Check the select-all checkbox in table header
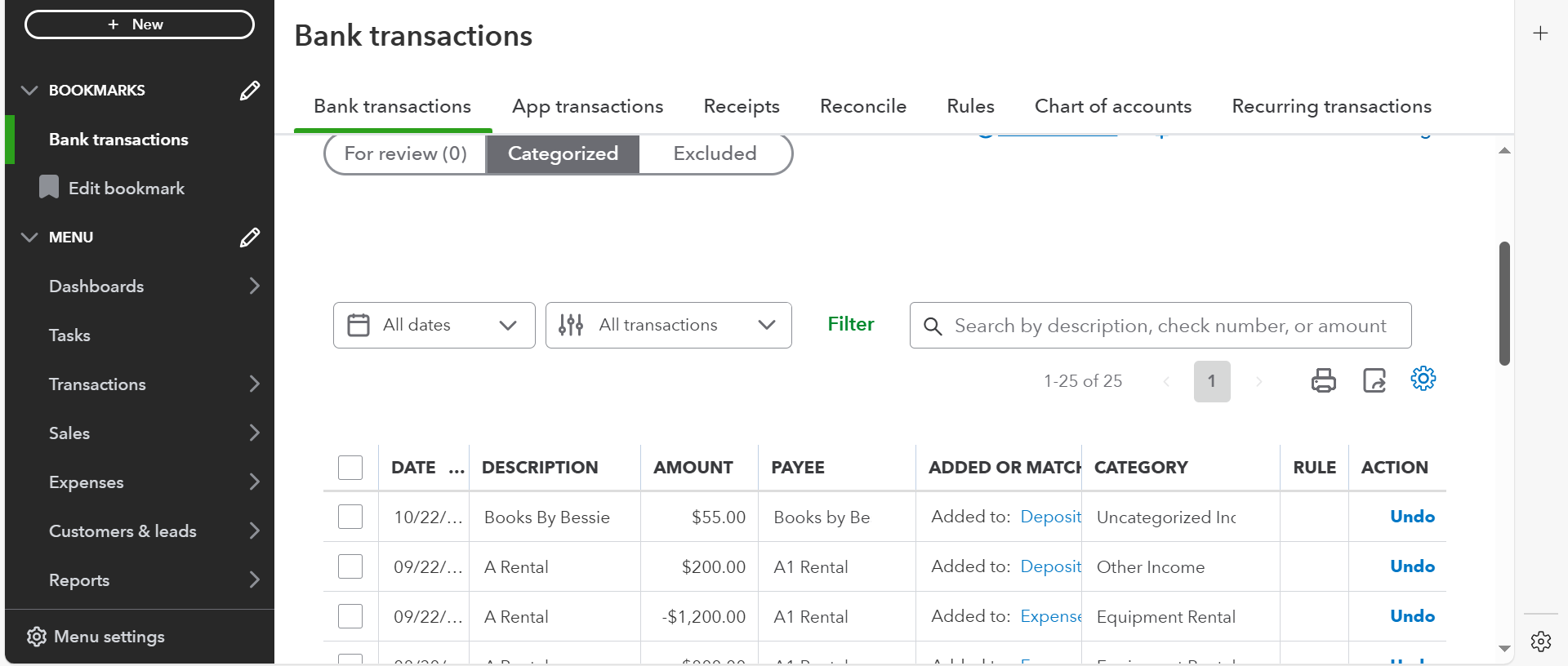This screenshot has width=1568, height=666. 350,468
